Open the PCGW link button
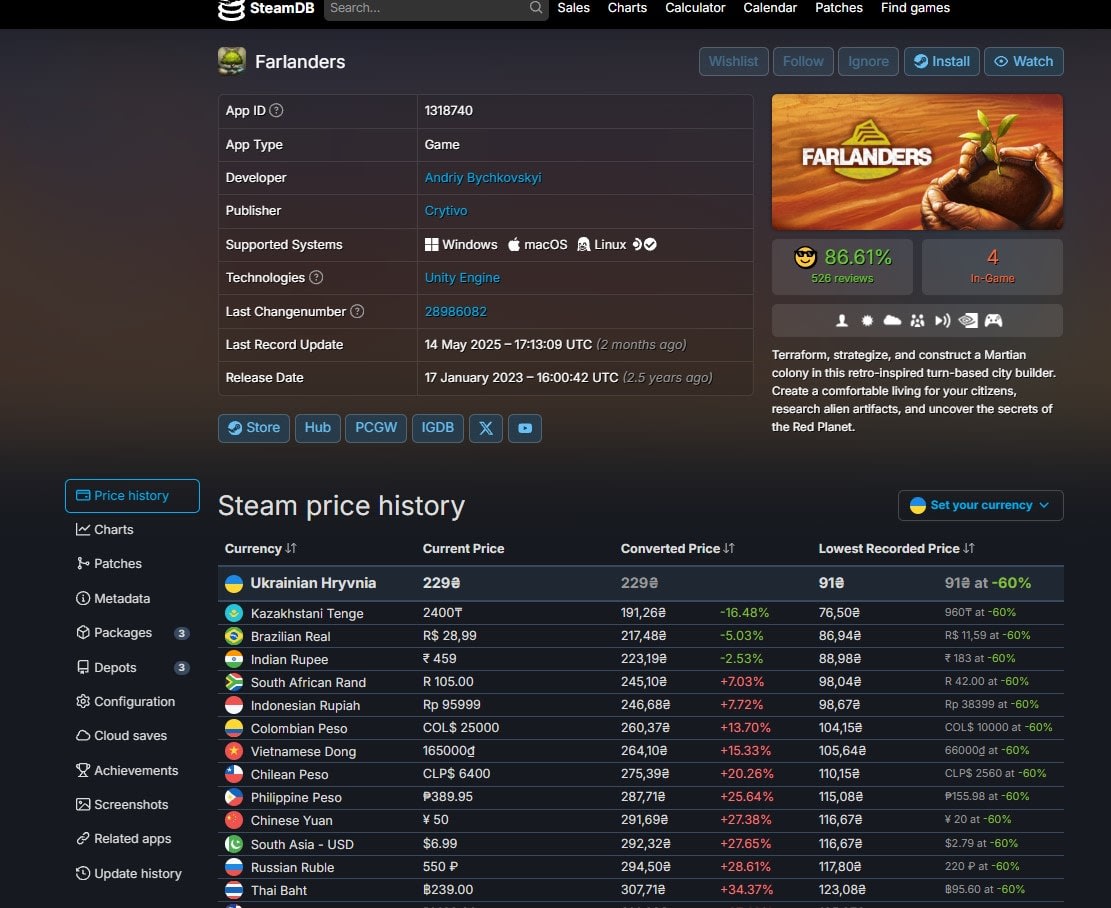The height and width of the screenshot is (908, 1111). 376,428
